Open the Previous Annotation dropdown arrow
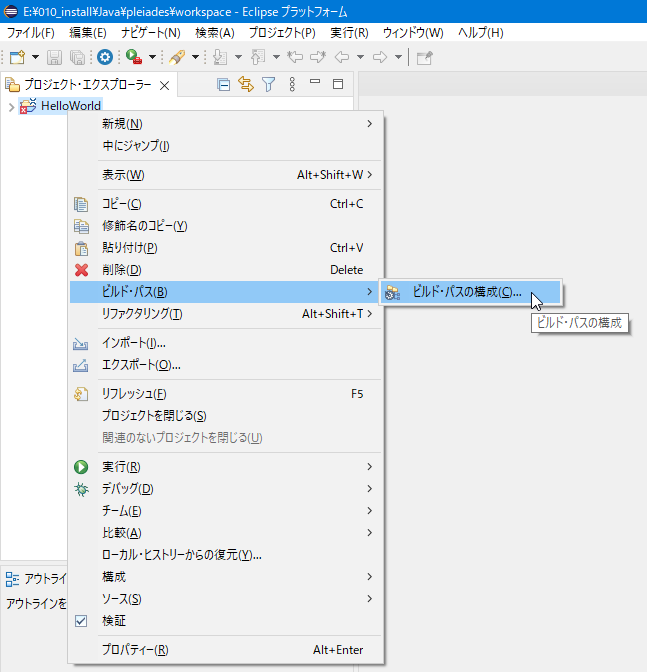This screenshot has width=647, height=672. pyautogui.click(x=276, y=57)
